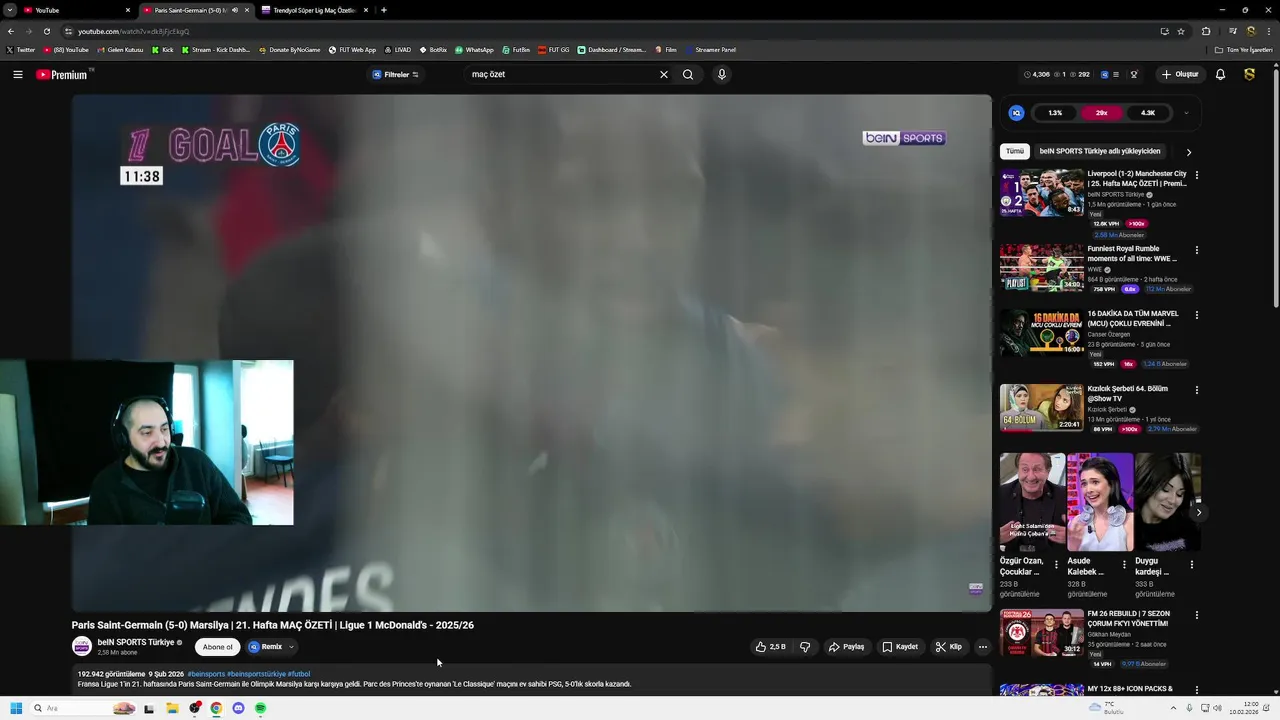Advance the Shorts shelf with the next arrow

1199,513
